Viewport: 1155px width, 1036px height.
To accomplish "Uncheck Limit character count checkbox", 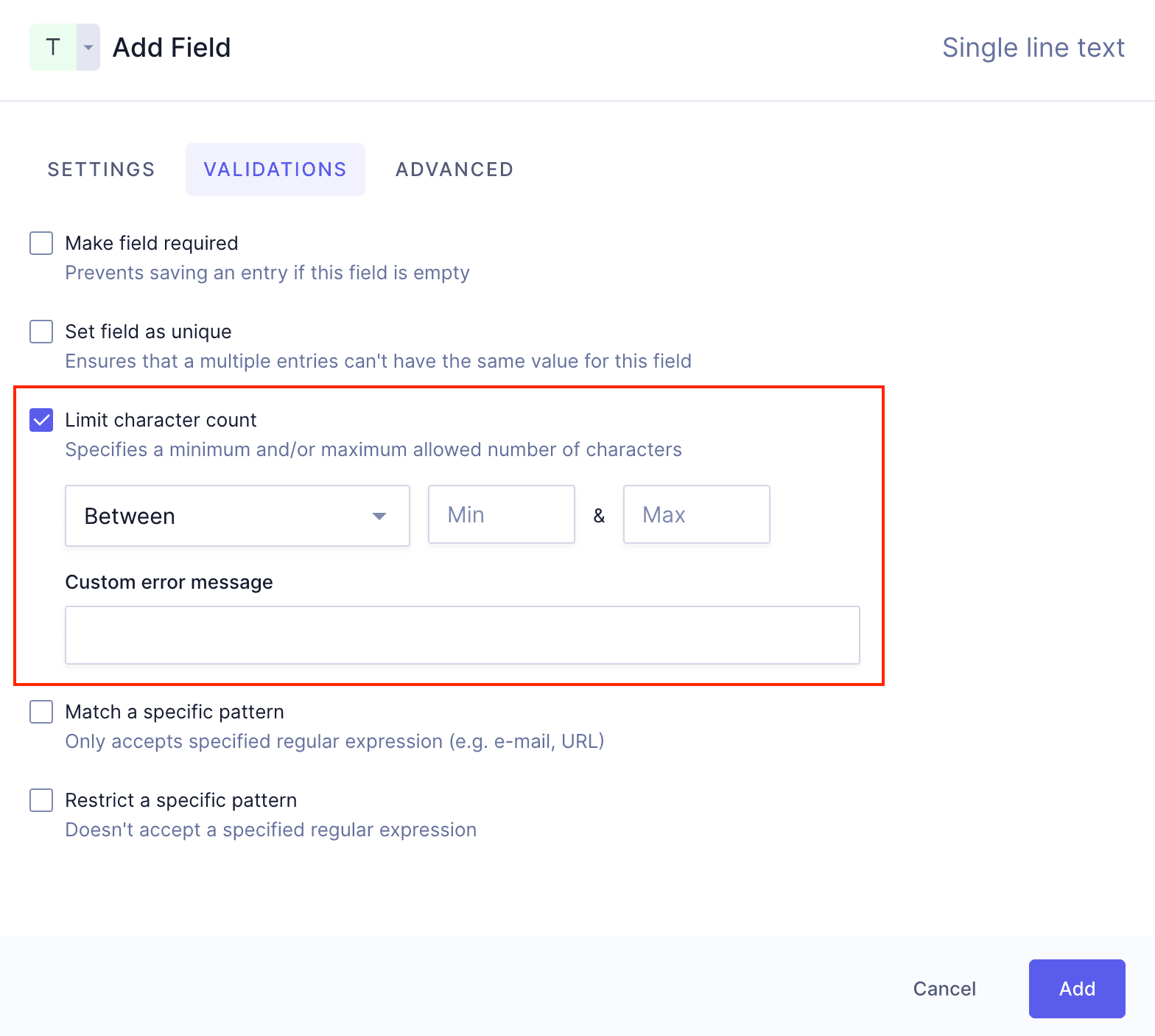I will tap(41, 420).
